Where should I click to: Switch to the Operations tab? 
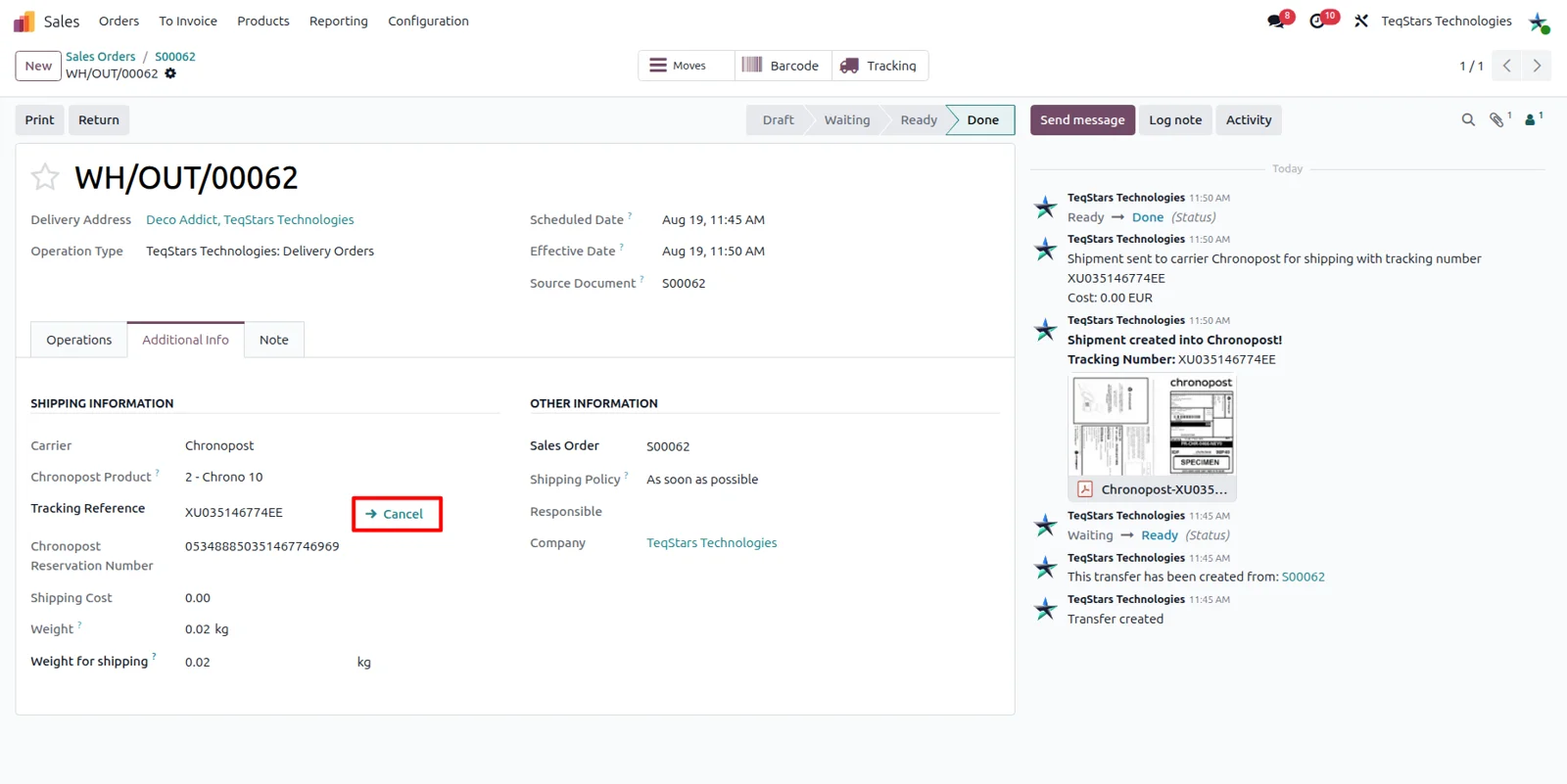79,340
